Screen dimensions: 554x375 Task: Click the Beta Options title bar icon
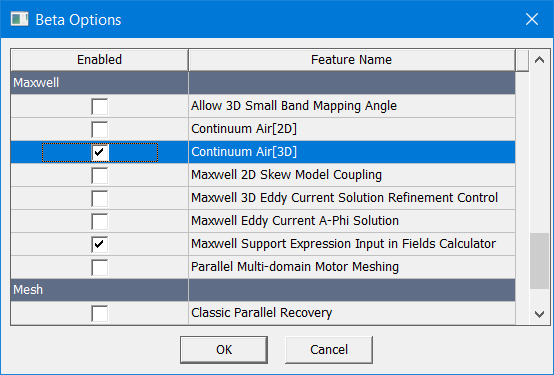pyautogui.click(x=19, y=19)
